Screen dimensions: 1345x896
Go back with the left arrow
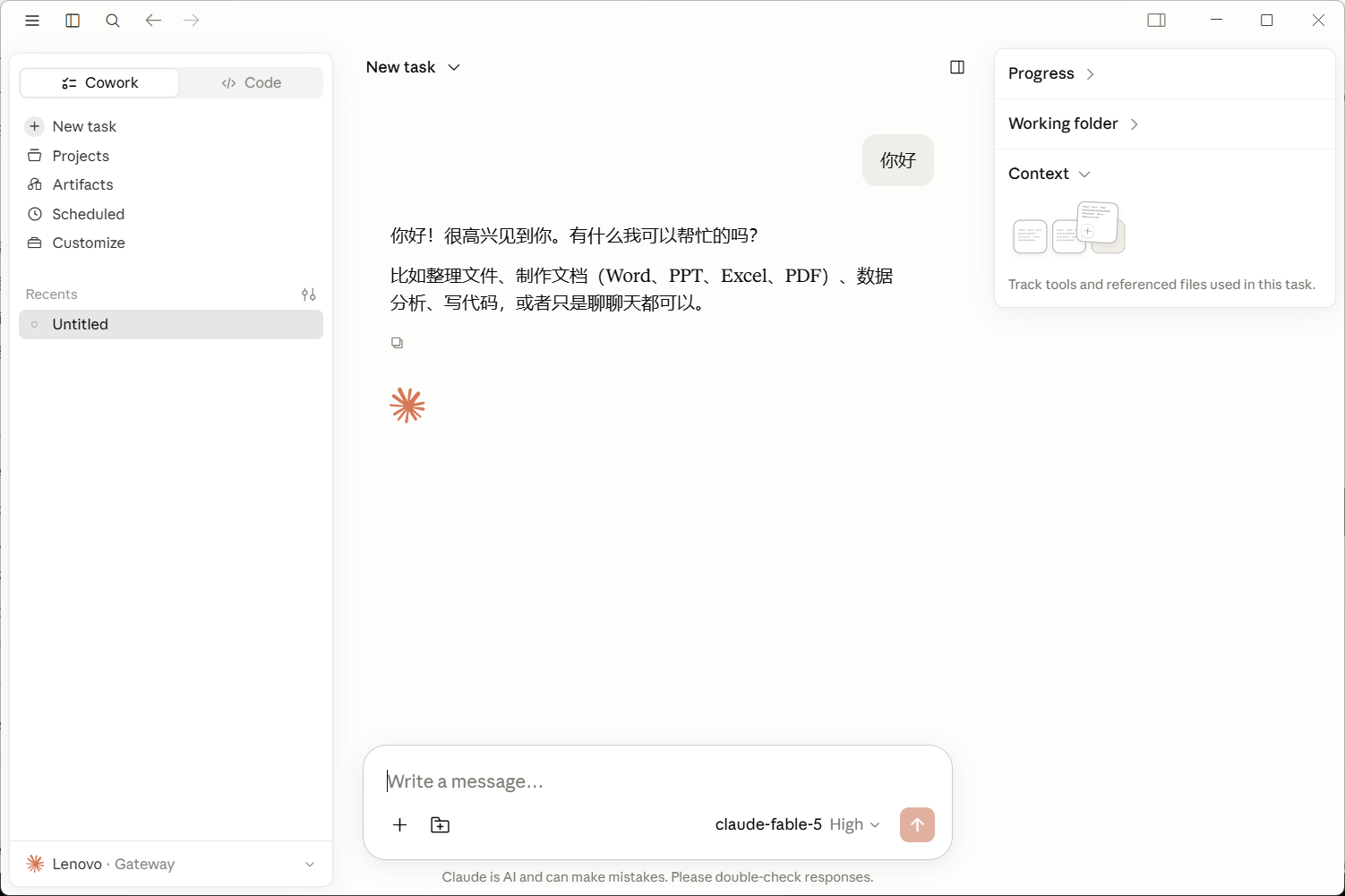(x=153, y=21)
